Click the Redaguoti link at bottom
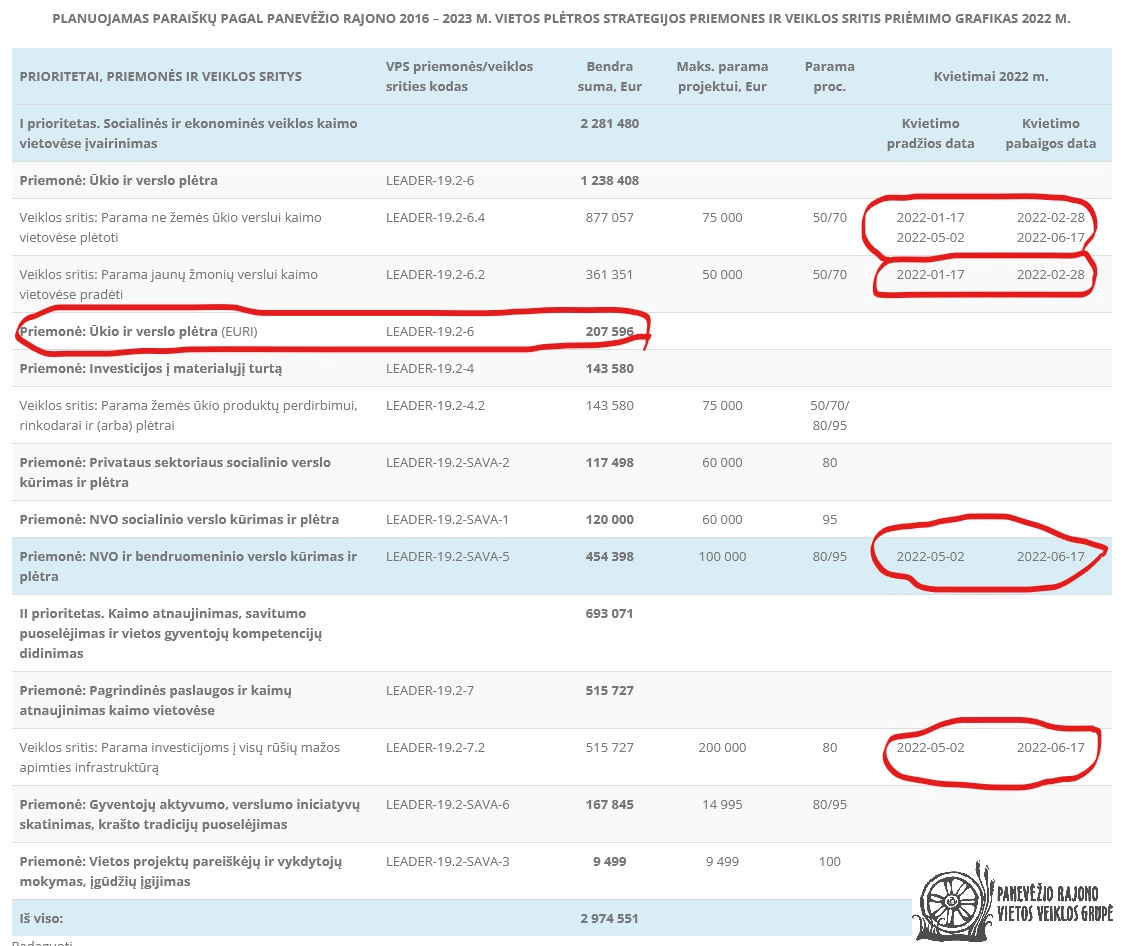 click(x=42, y=942)
